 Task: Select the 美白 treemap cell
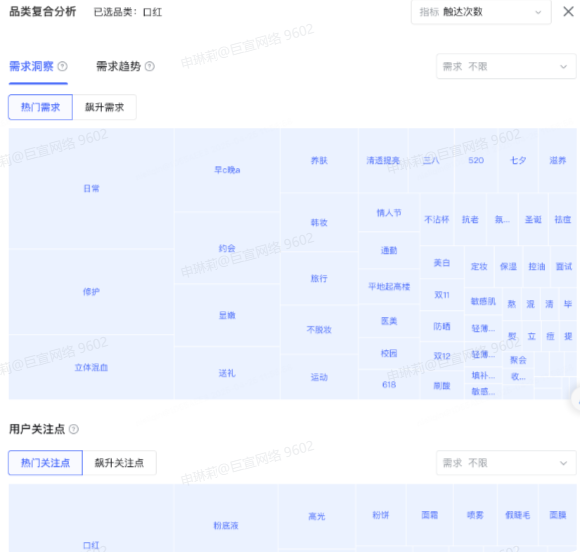442,263
